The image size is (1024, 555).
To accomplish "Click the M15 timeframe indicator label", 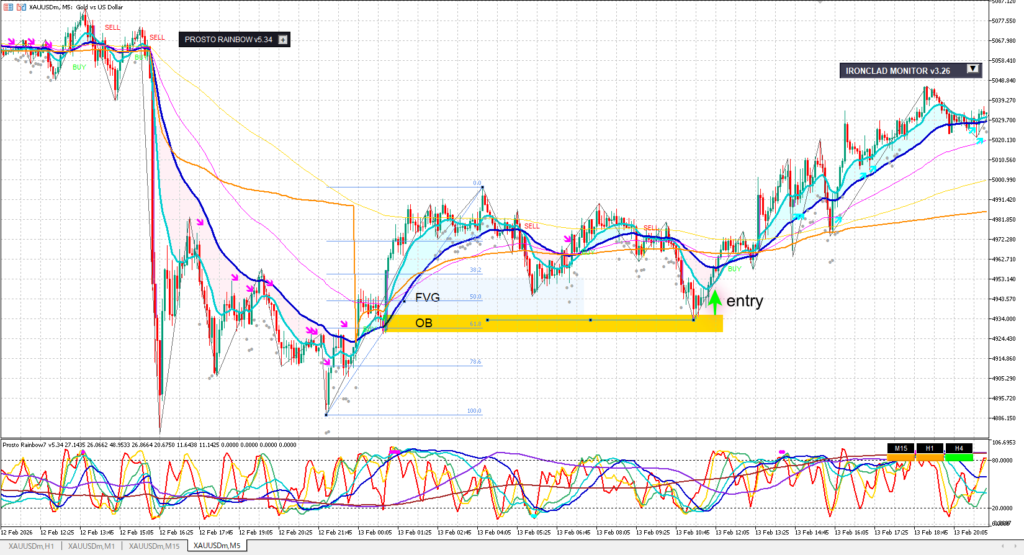I will click(900, 448).
